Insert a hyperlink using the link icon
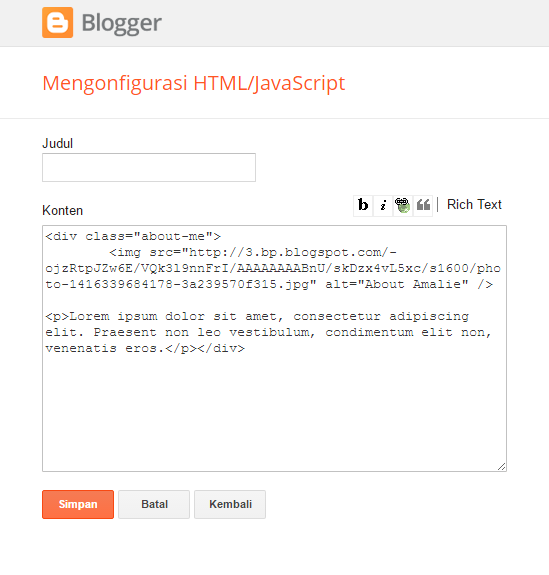The height and width of the screenshot is (575, 549). (403, 205)
